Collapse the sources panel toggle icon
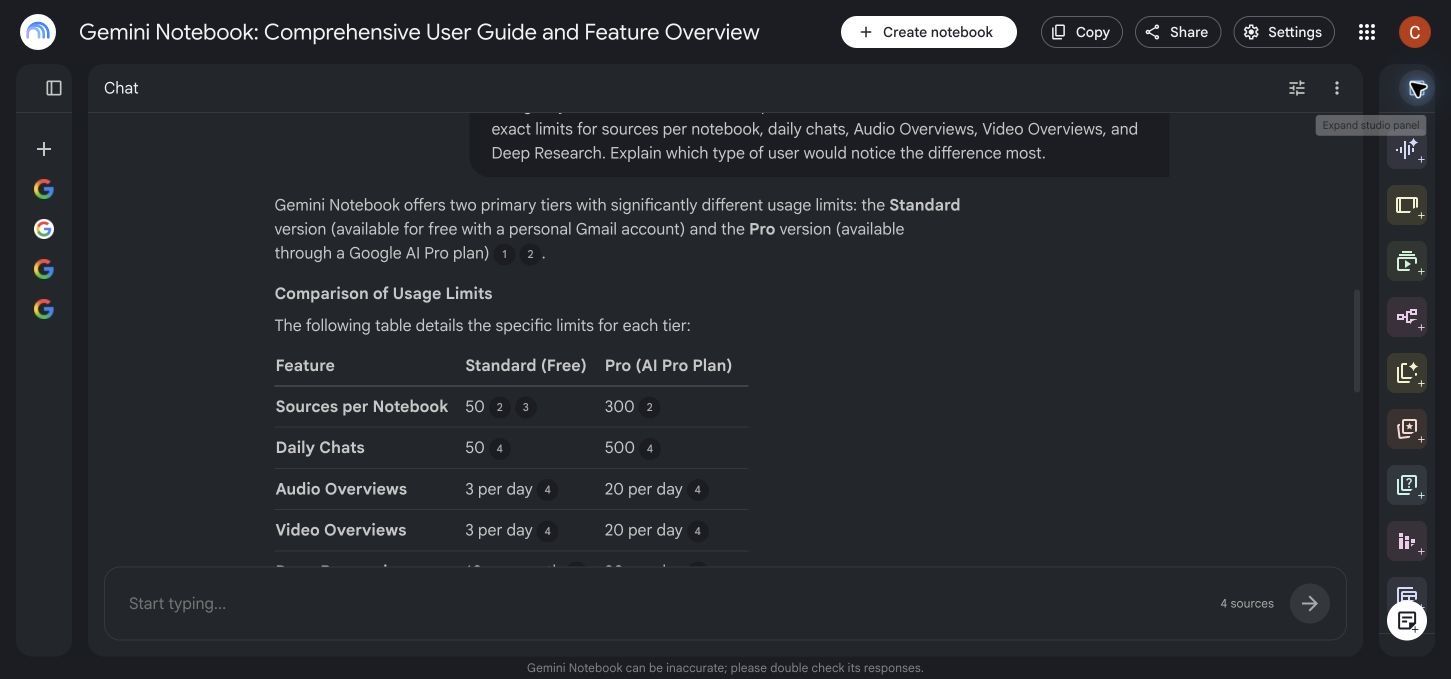The height and width of the screenshot is (679, 1451). tap(54, 88)
